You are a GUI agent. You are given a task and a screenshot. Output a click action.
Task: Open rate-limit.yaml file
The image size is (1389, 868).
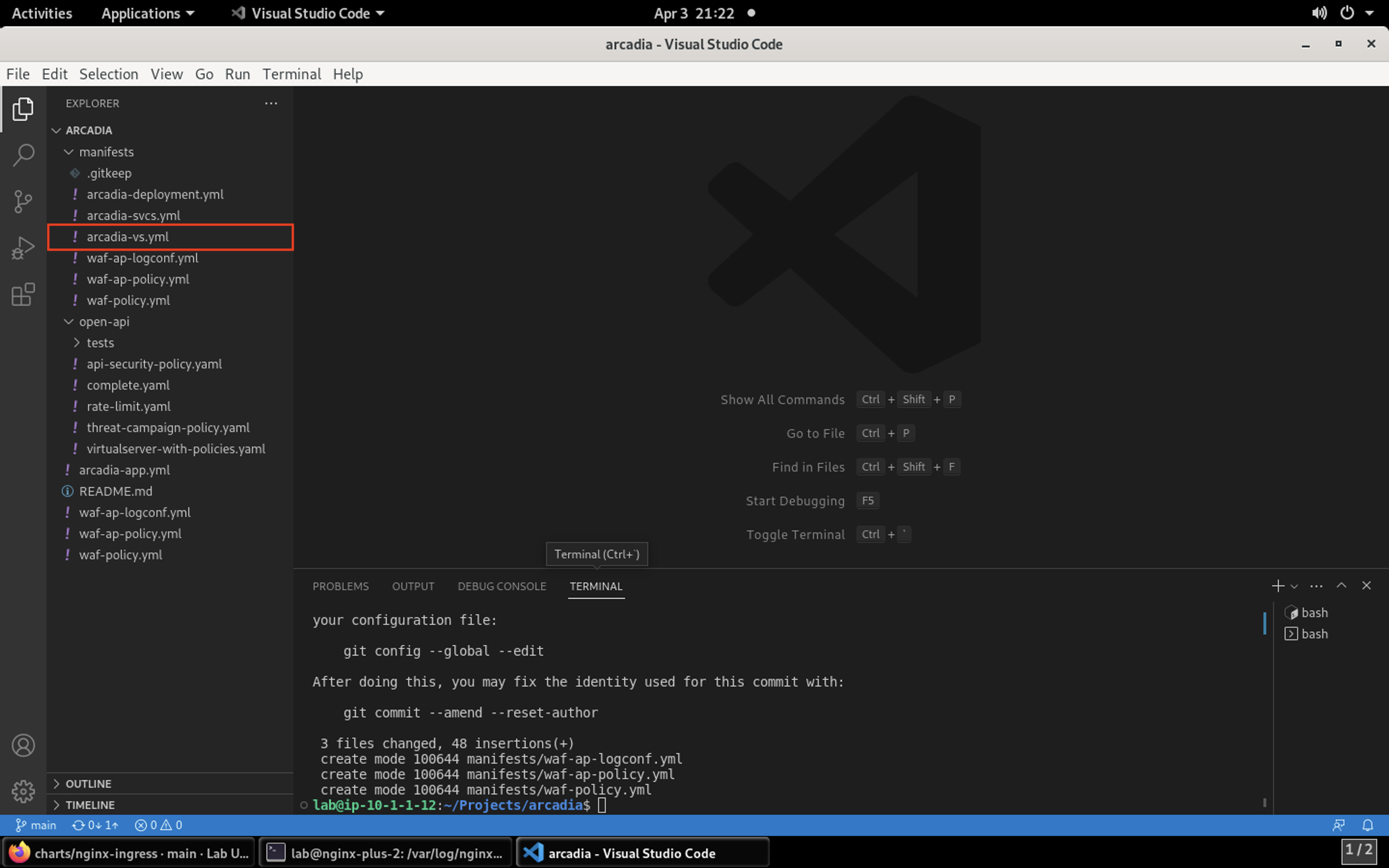pos(170,407)
